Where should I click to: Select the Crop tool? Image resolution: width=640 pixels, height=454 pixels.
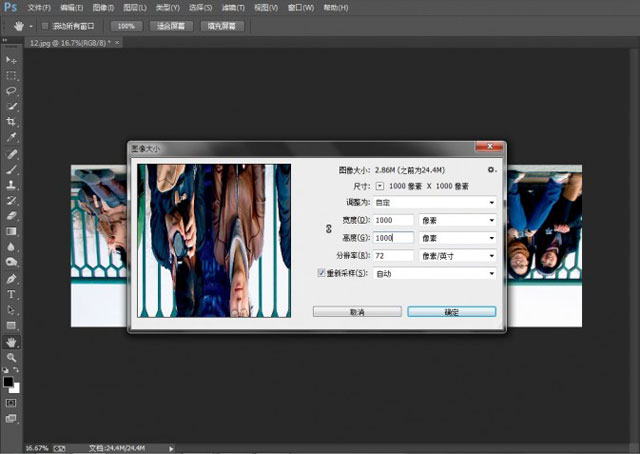tap(11, 121)
